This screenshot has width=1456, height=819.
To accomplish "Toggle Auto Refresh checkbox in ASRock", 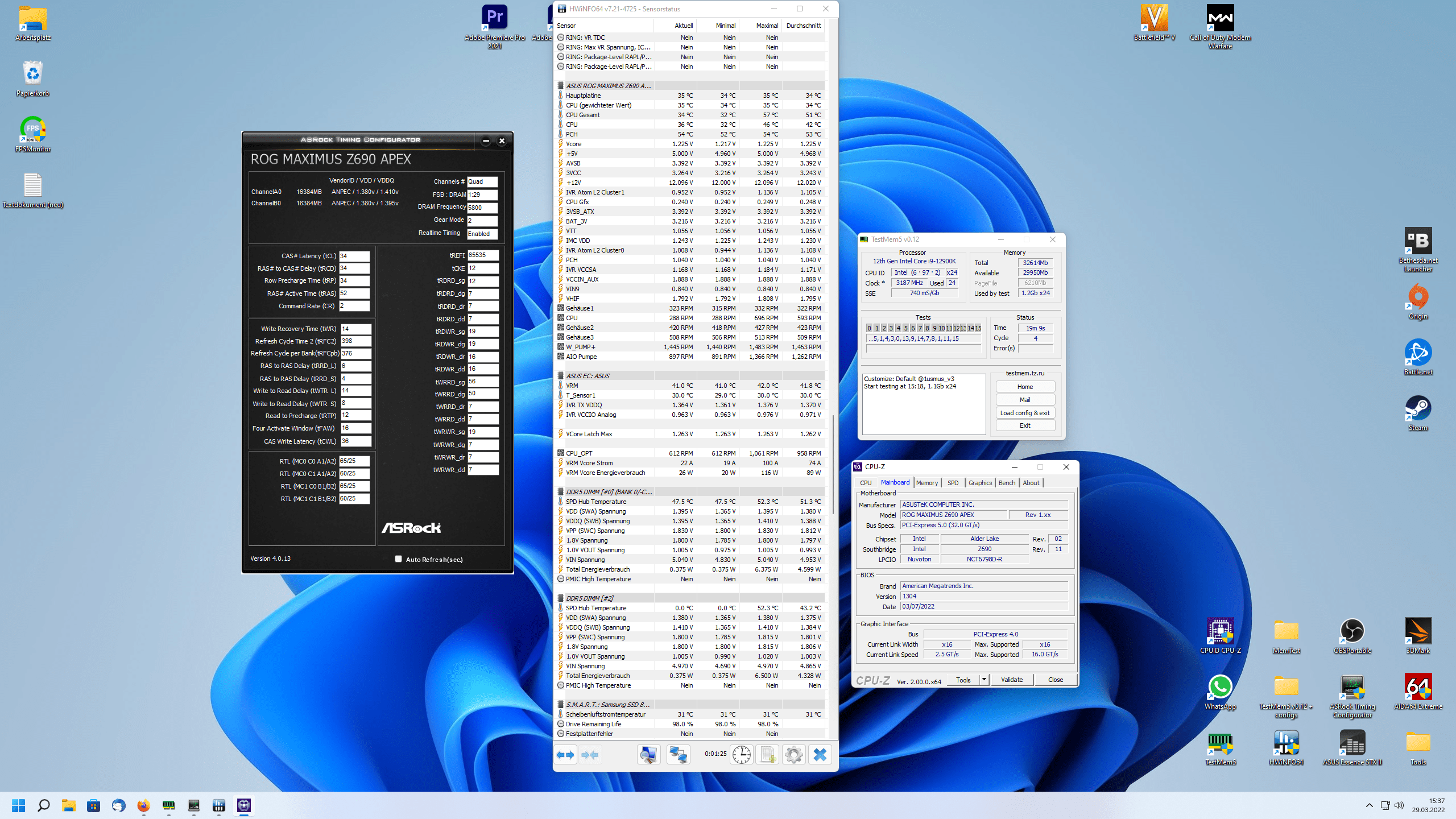I will pyautogui.click(x=398, y=558).
